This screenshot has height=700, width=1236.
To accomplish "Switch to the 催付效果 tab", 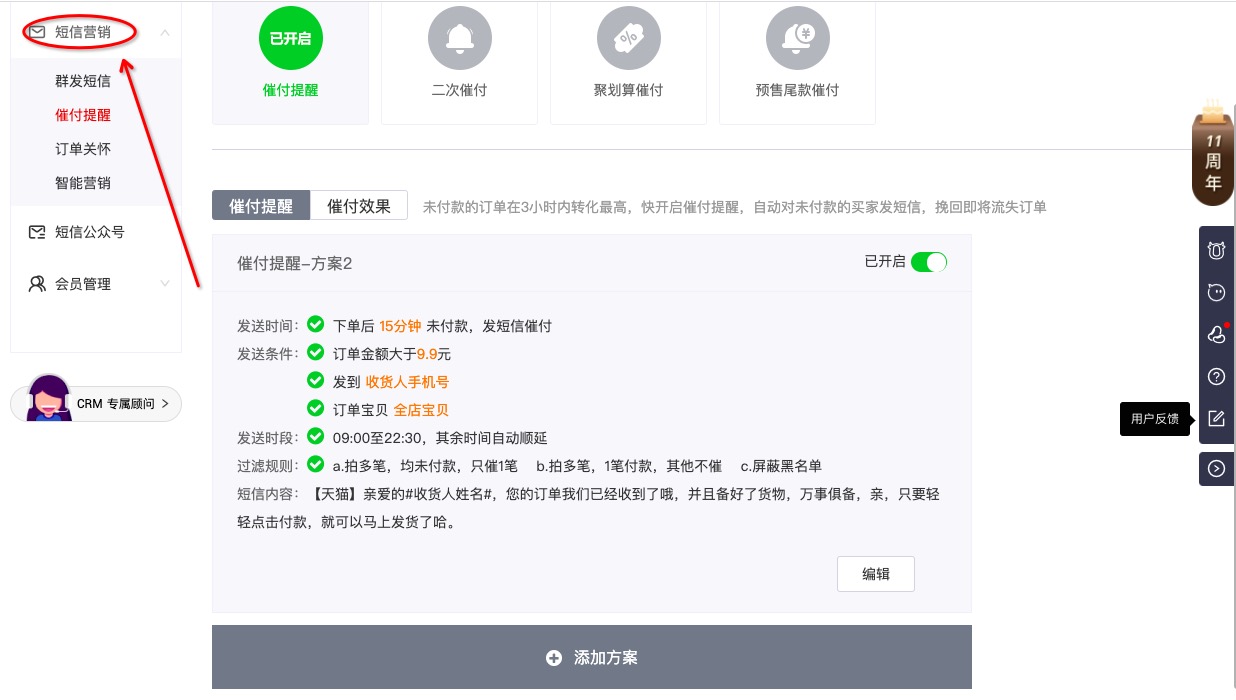I will [359, 206].
